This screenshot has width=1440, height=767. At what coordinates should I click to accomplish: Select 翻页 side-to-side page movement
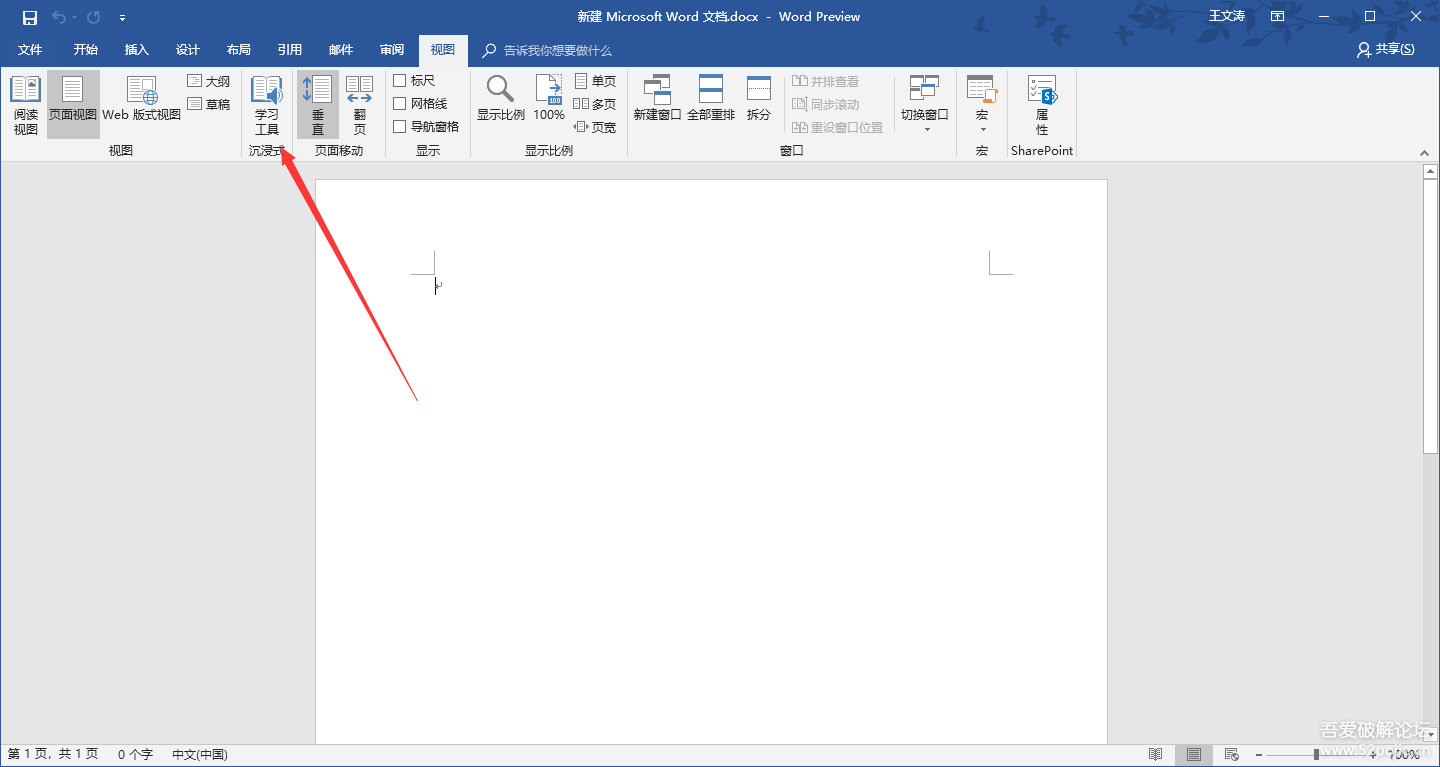point(360,106)
